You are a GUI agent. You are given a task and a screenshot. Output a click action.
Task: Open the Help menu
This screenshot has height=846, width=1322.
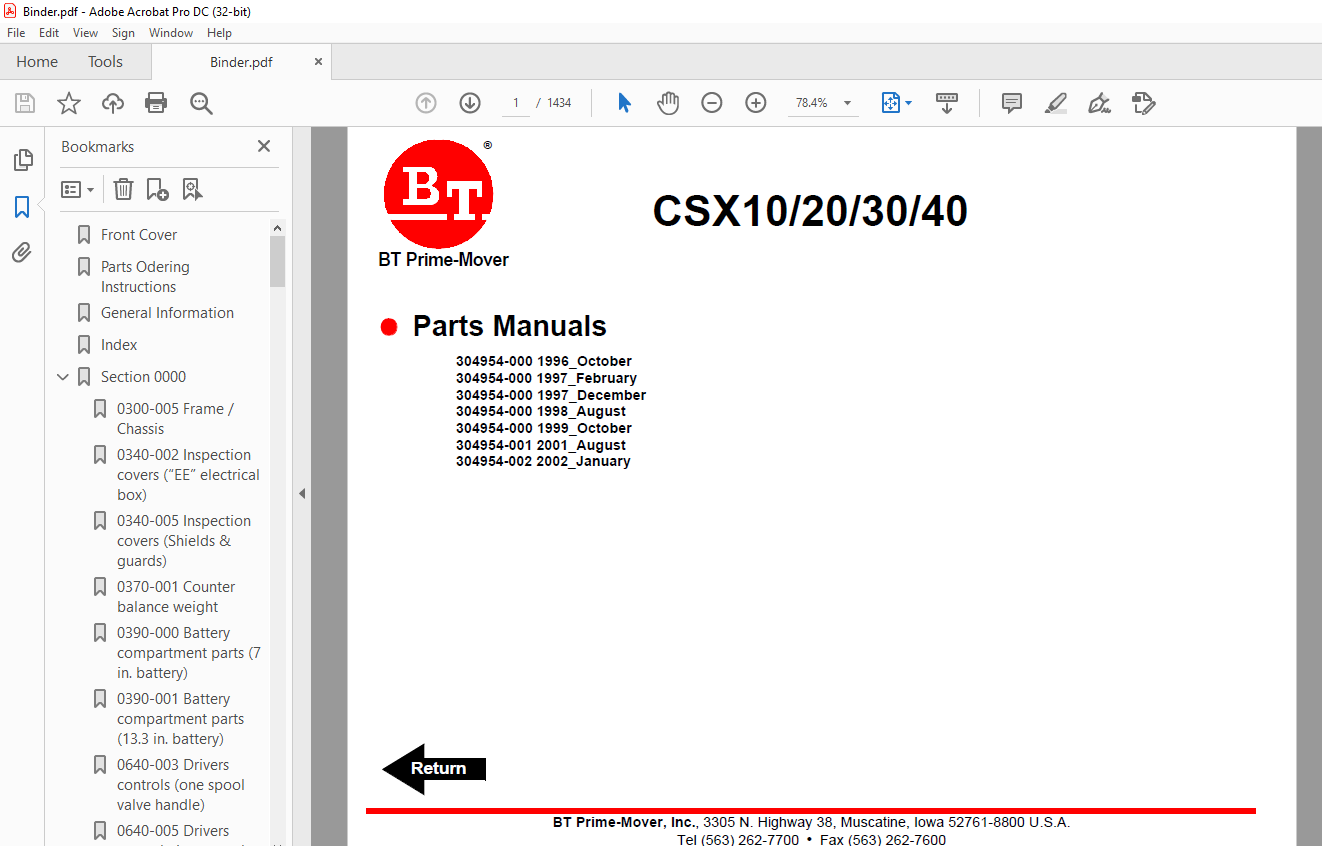tap(219, 33)
